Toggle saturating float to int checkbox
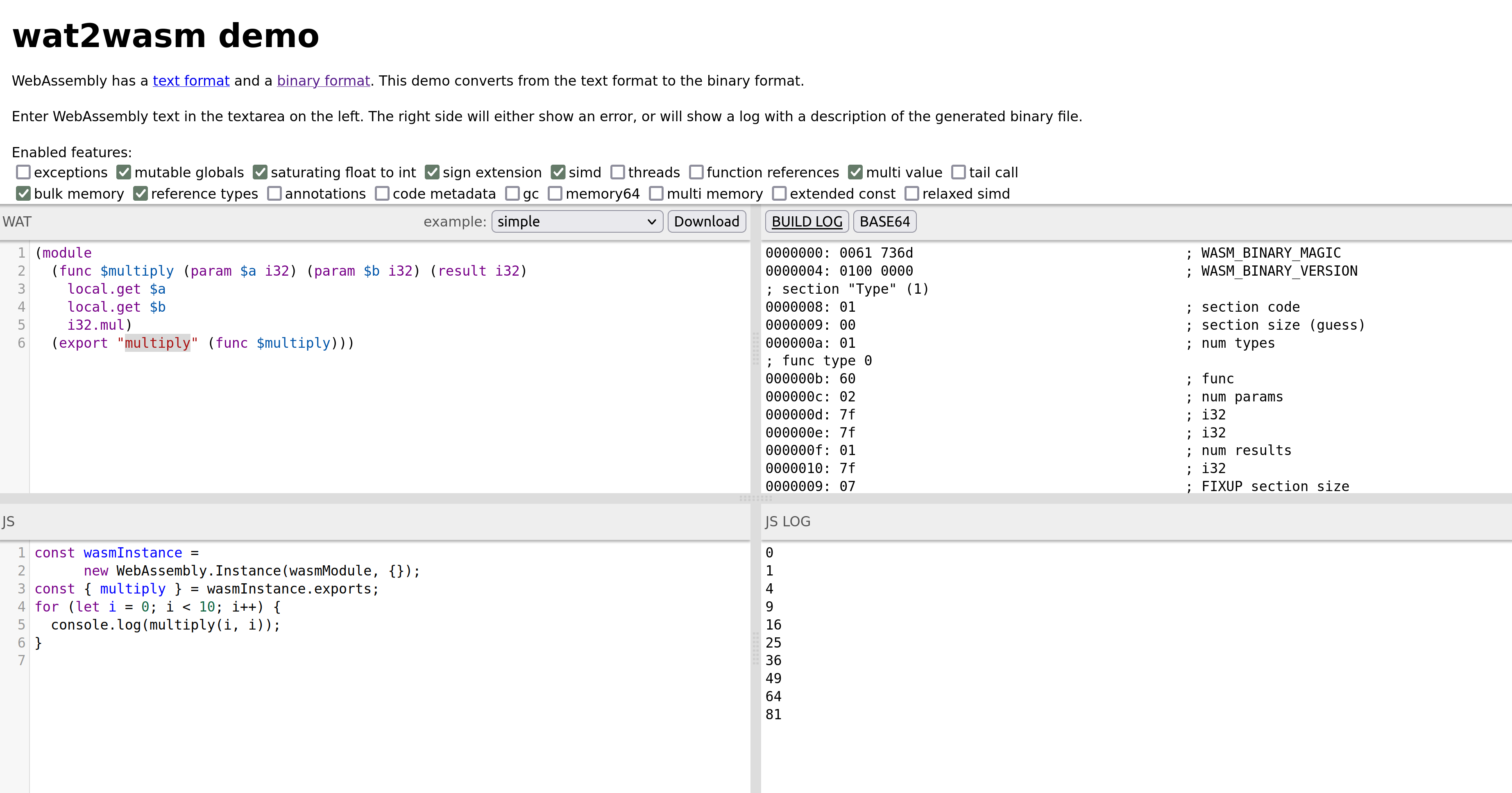 260,172
